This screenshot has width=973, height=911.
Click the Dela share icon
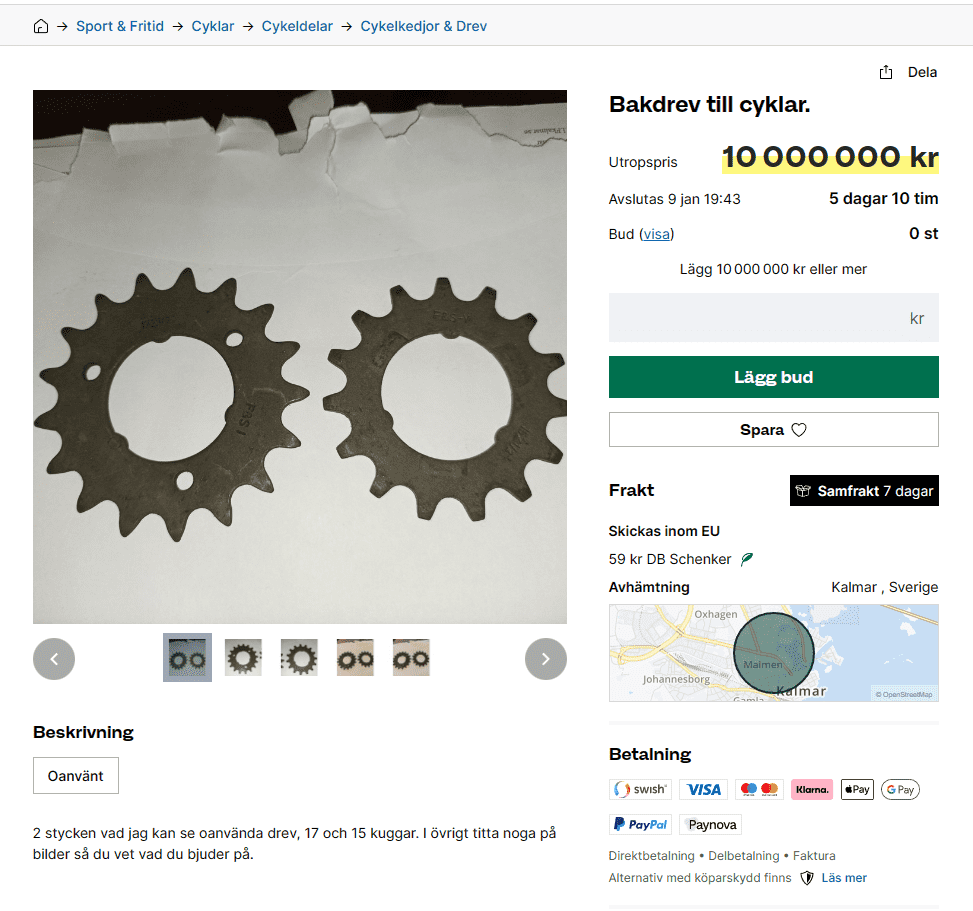[x=885, y=72]
